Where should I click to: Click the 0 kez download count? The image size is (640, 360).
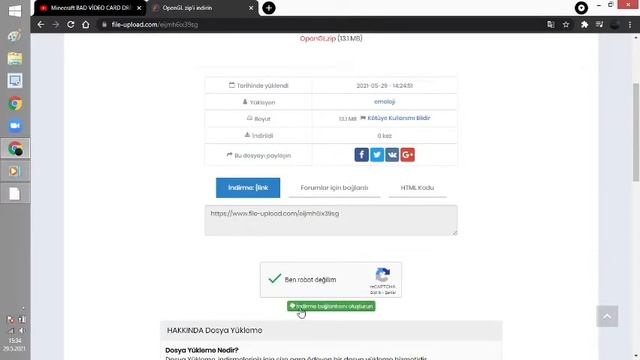384,136
